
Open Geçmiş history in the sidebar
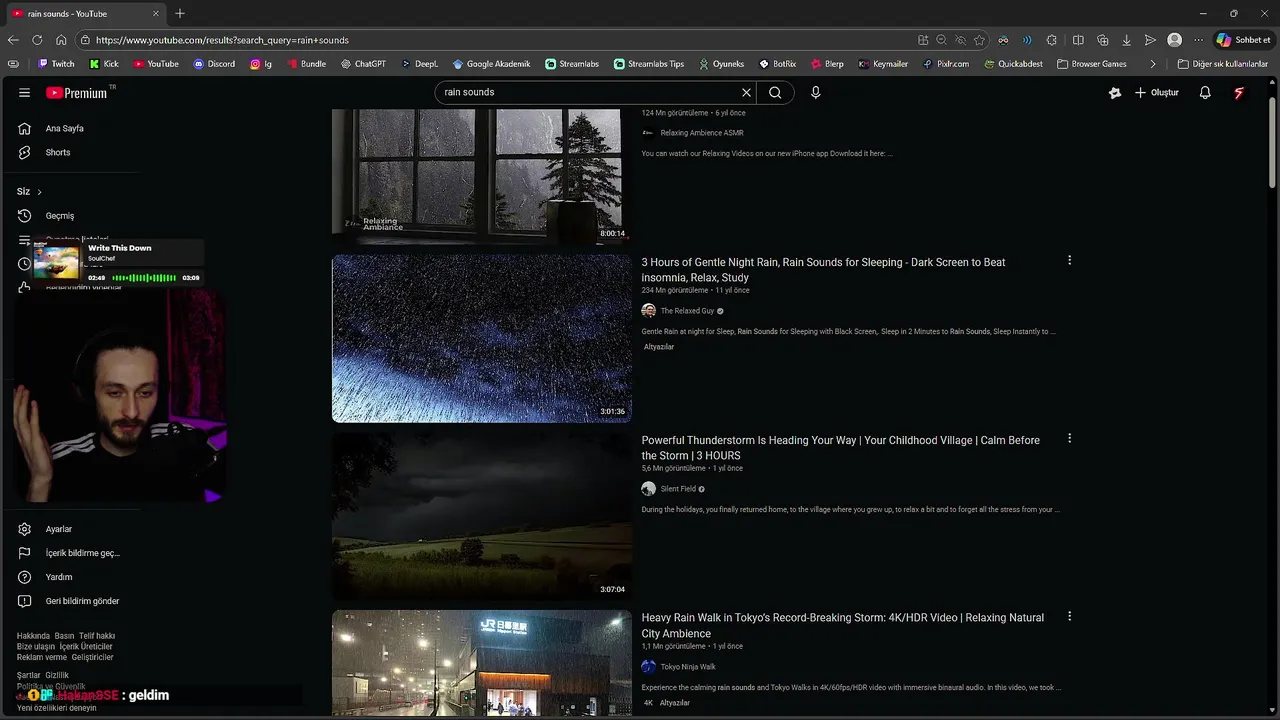[x=60, y=216]
